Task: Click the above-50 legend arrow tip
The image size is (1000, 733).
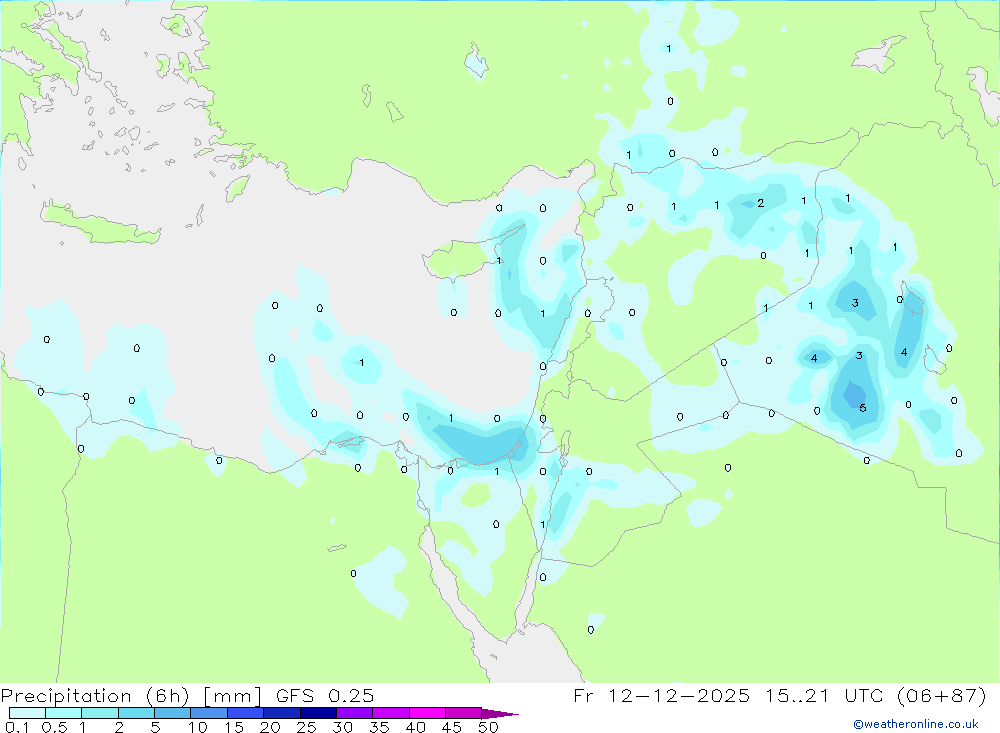Action: [501, 714]
